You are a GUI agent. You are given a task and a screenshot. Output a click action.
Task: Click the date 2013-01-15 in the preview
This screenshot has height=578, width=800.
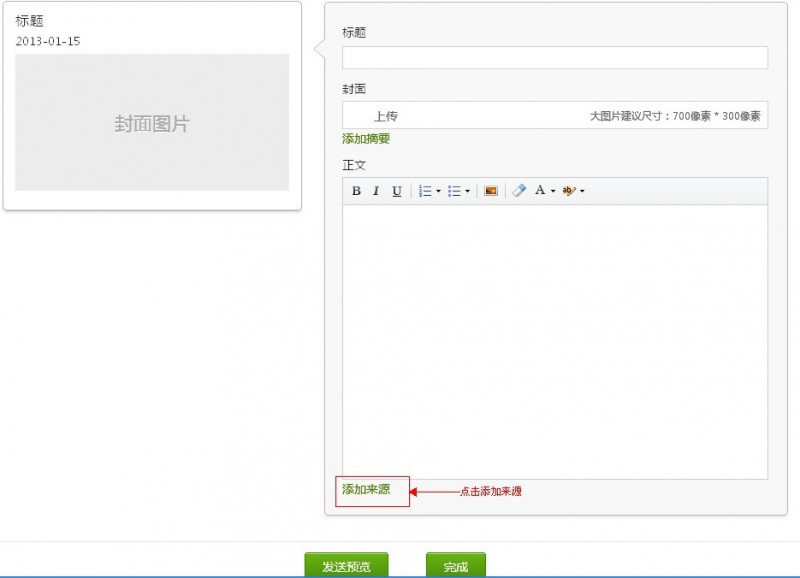tap(48, 41)
